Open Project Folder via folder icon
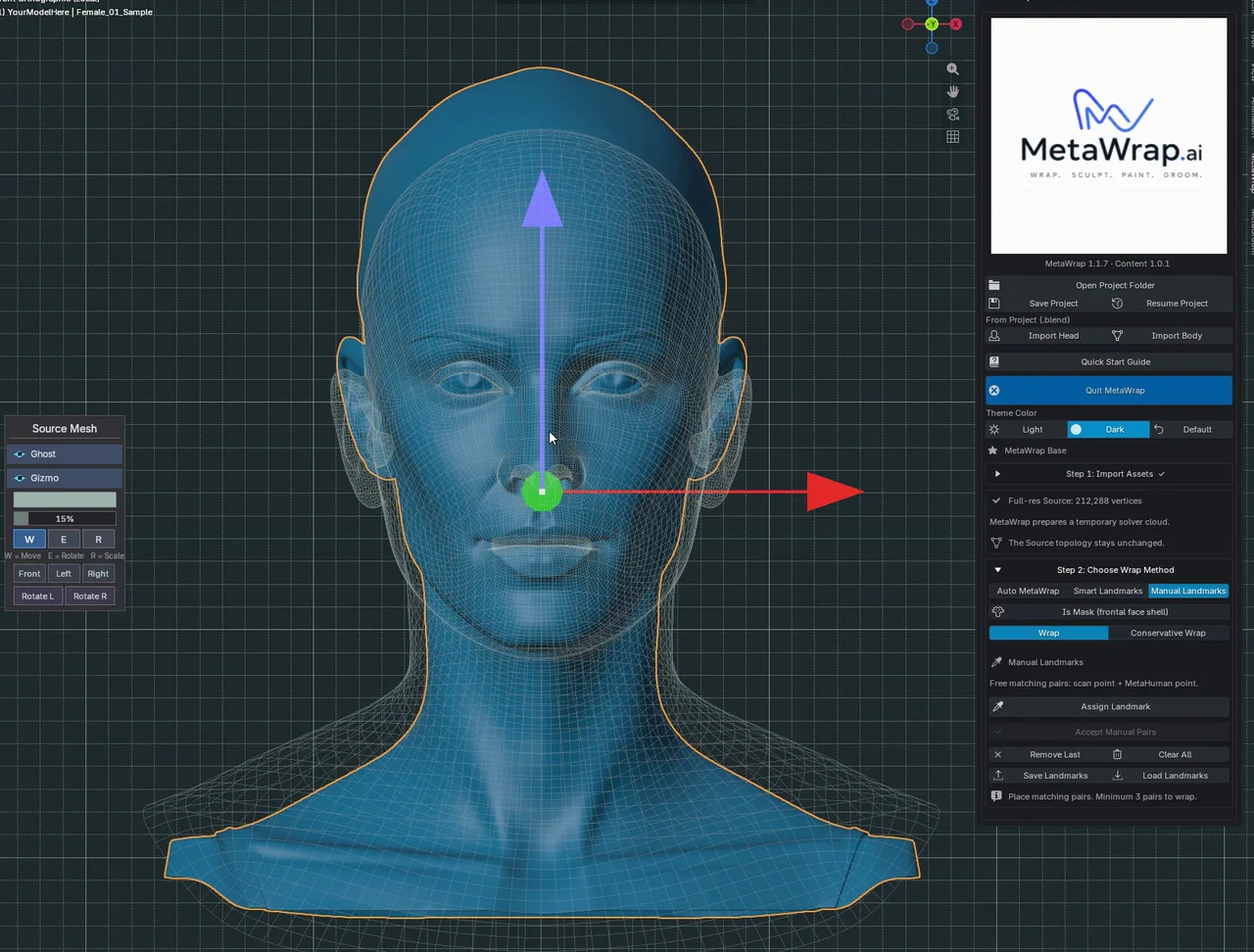 [994, 285]
